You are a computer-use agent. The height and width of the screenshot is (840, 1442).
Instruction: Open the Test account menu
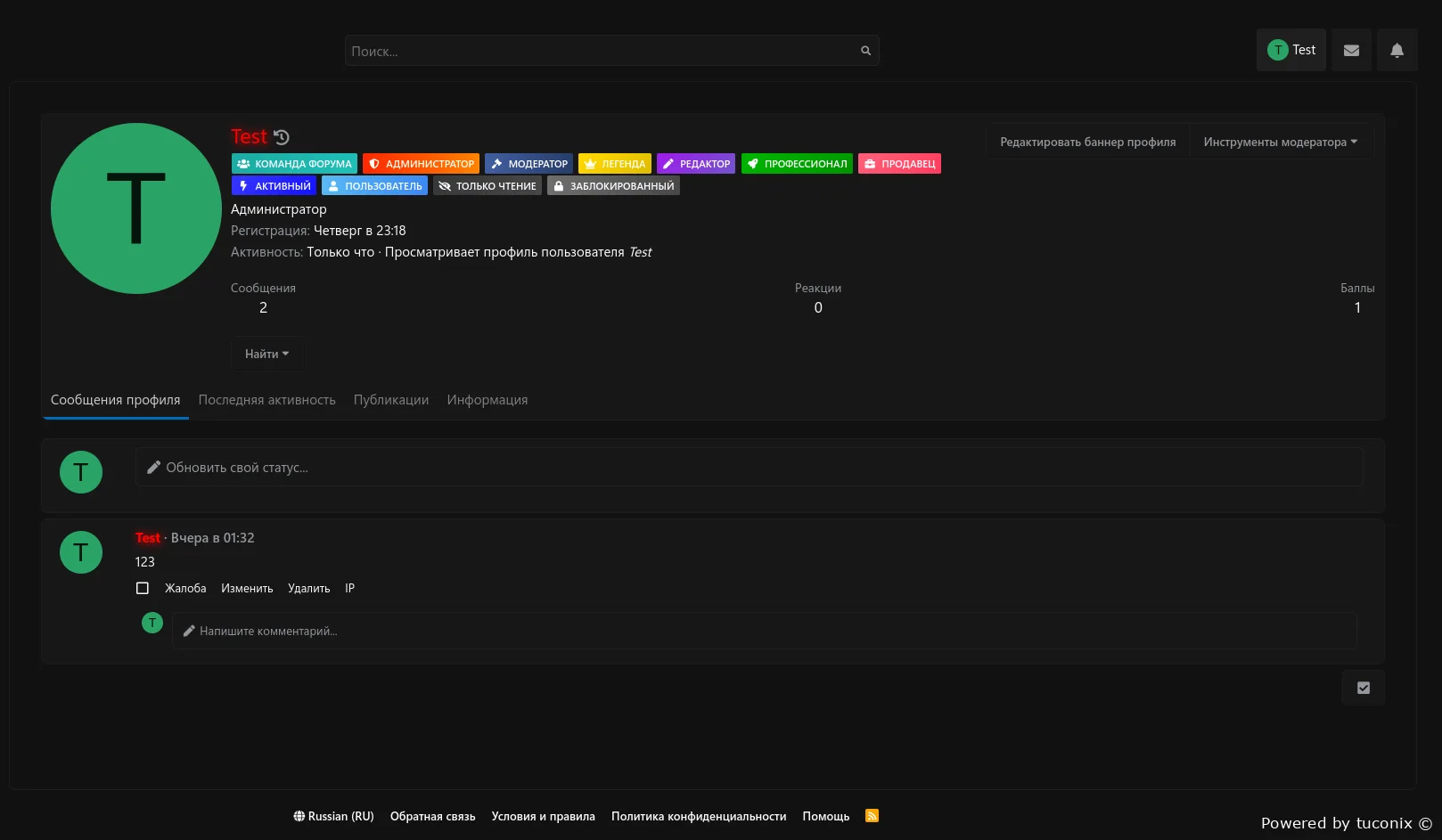1291,50
